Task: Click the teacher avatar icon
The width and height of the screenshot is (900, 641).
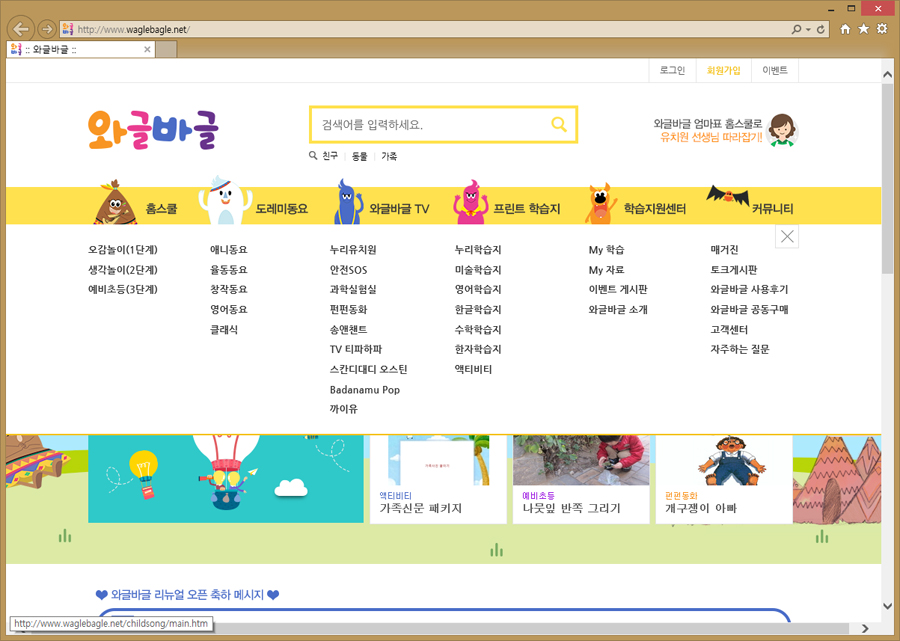Action: pyautogui.click(x=782, y=130)
